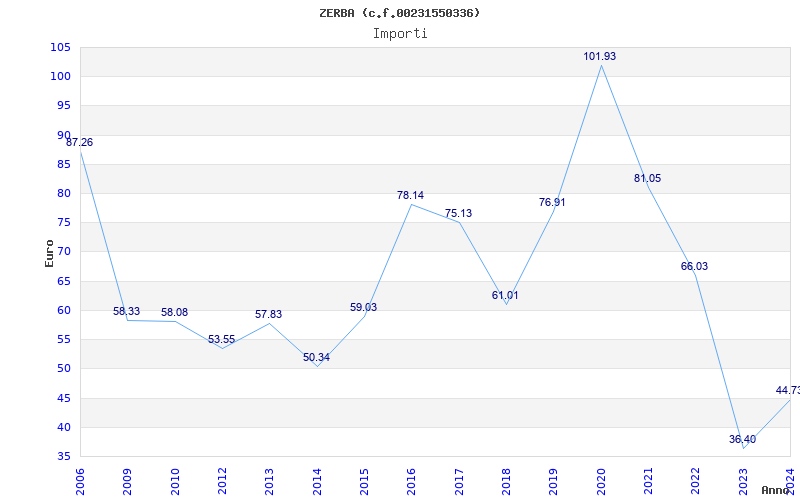This screenshot has height=500, width=800.
Task: Select the 101.93 peak value label
Action: (599, 56)
